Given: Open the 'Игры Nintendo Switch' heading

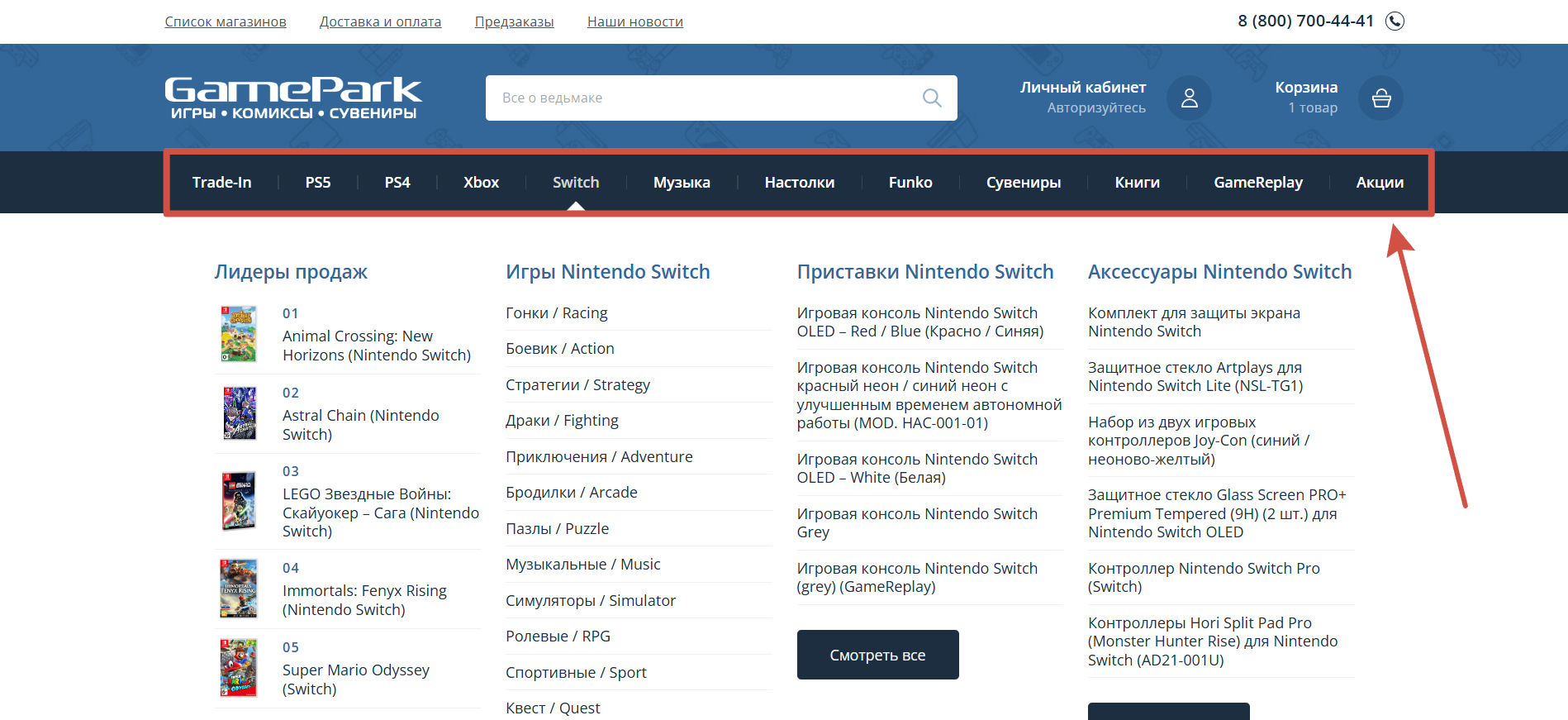Looking at the screenshot, I should (x=608, y=272).
